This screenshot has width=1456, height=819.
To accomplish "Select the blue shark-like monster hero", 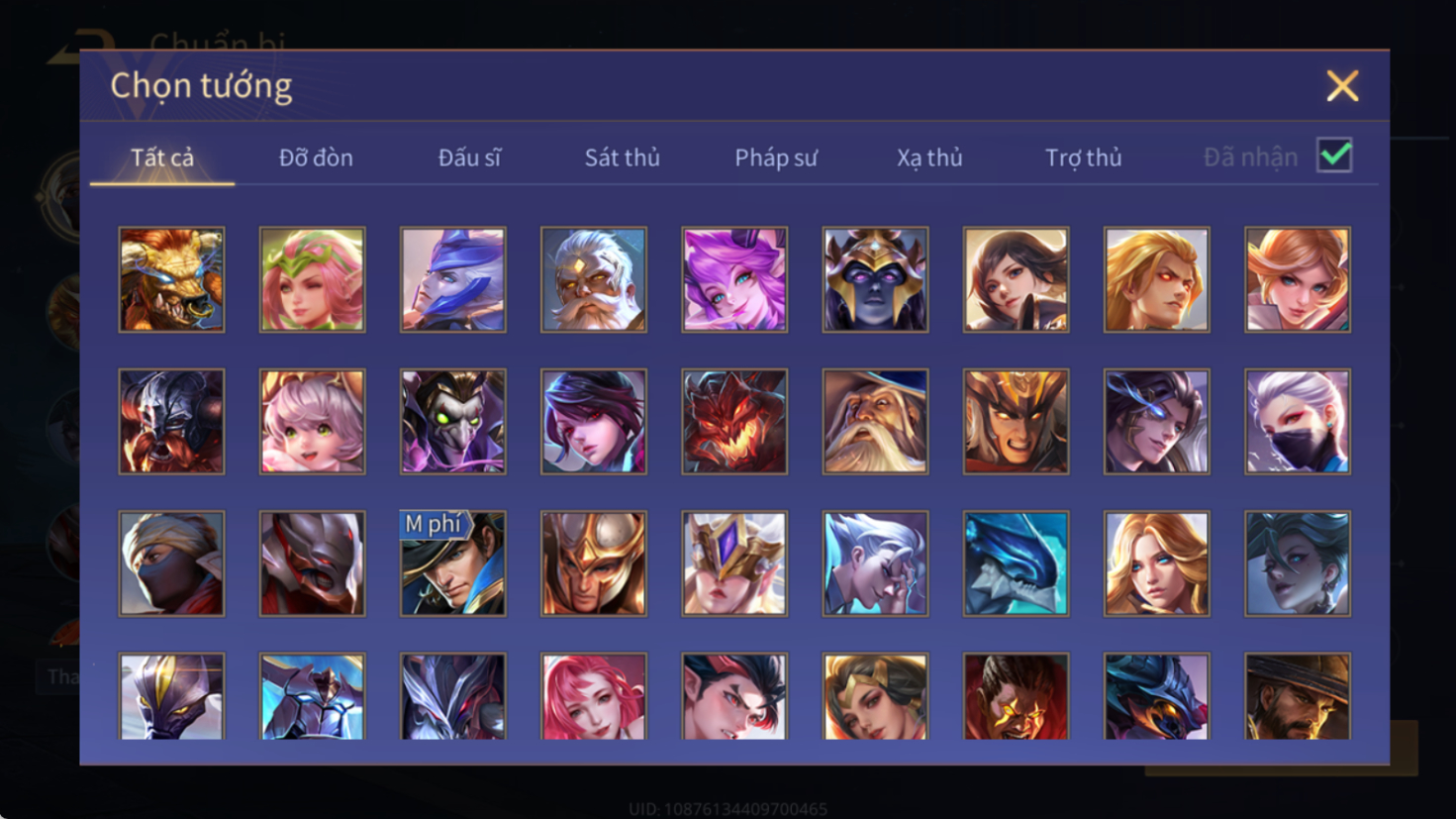I will pyautogui.click(x=1016, y=563).
